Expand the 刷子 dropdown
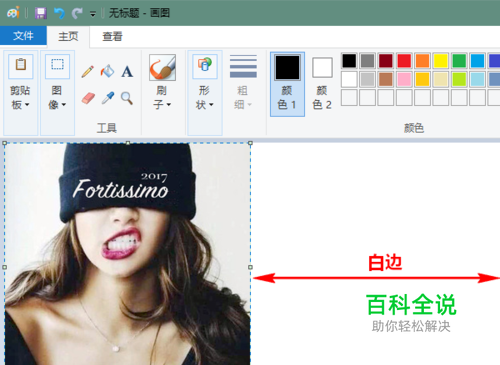Viewport: 500px width, 365px height. 162,97
